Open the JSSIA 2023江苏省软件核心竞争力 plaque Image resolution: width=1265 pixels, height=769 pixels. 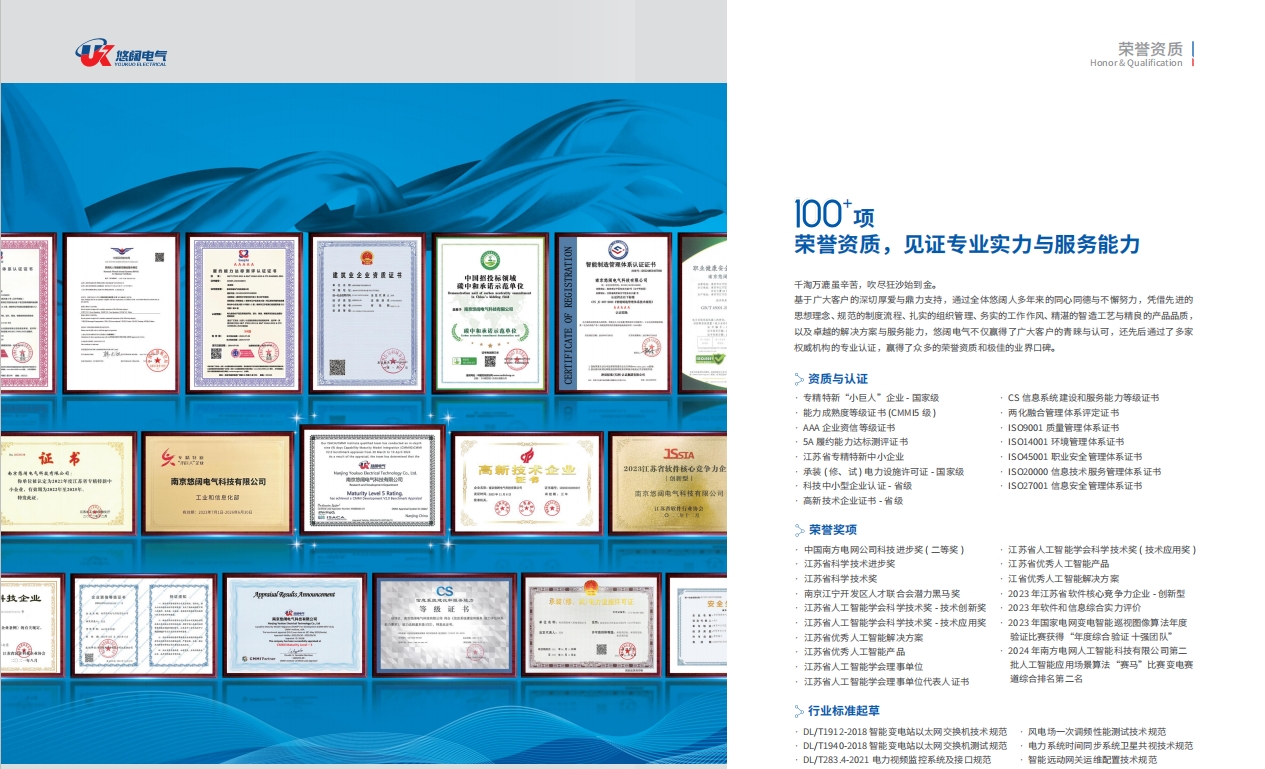pos(668,482)
